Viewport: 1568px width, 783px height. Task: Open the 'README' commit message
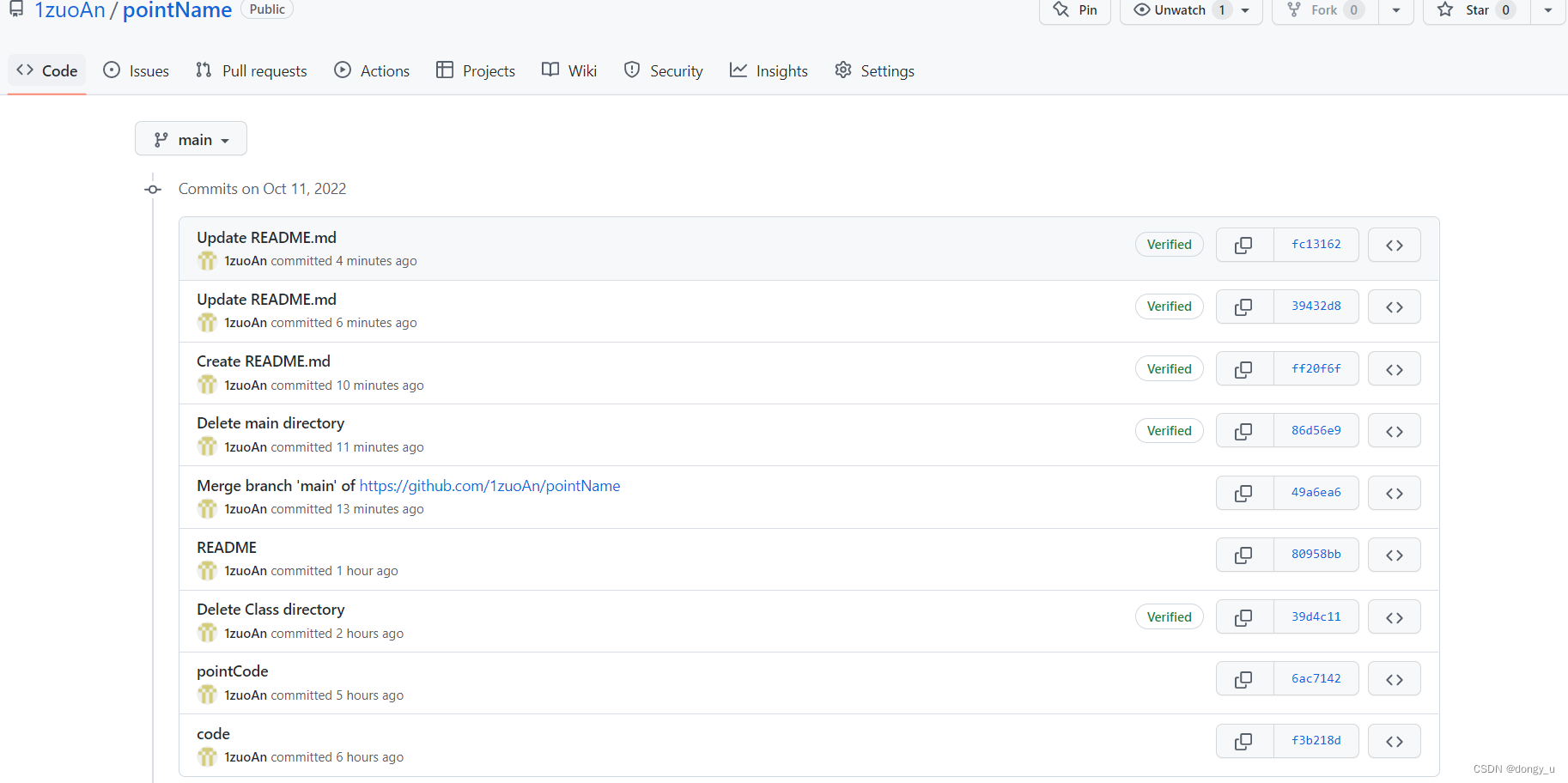[x=227, y=548]
